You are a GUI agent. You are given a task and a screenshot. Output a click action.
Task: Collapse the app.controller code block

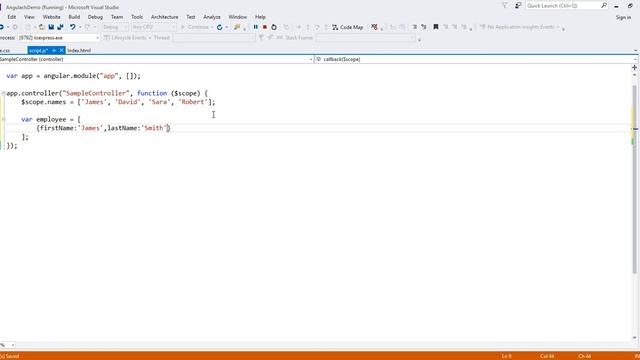(x=3, y=93)
